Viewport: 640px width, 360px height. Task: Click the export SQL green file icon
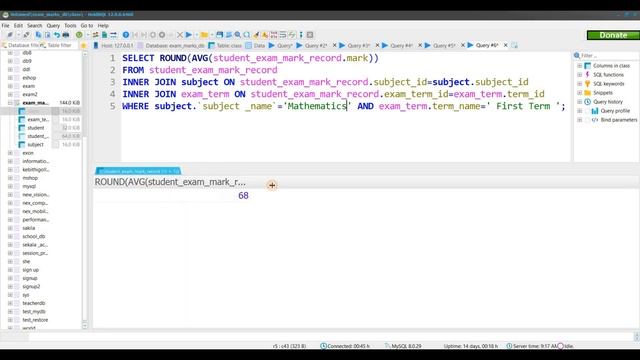click(104, 35)
